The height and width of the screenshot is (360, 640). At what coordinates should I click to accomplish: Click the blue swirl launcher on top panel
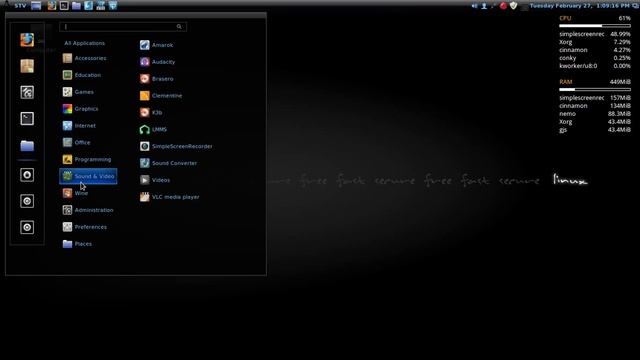click(x=89, y=6)
